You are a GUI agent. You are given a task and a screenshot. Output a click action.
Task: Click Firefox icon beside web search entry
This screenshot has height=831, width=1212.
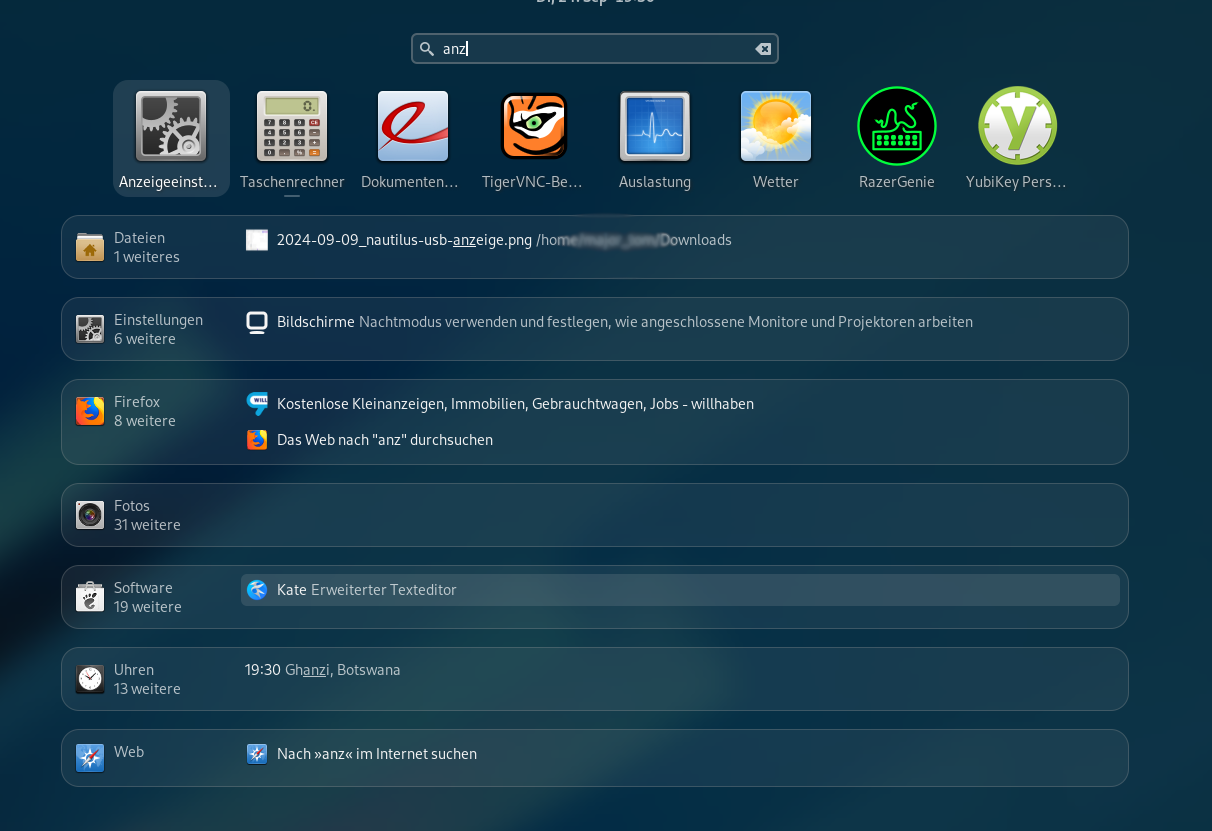pyautogui.click(x=257, y=440)
